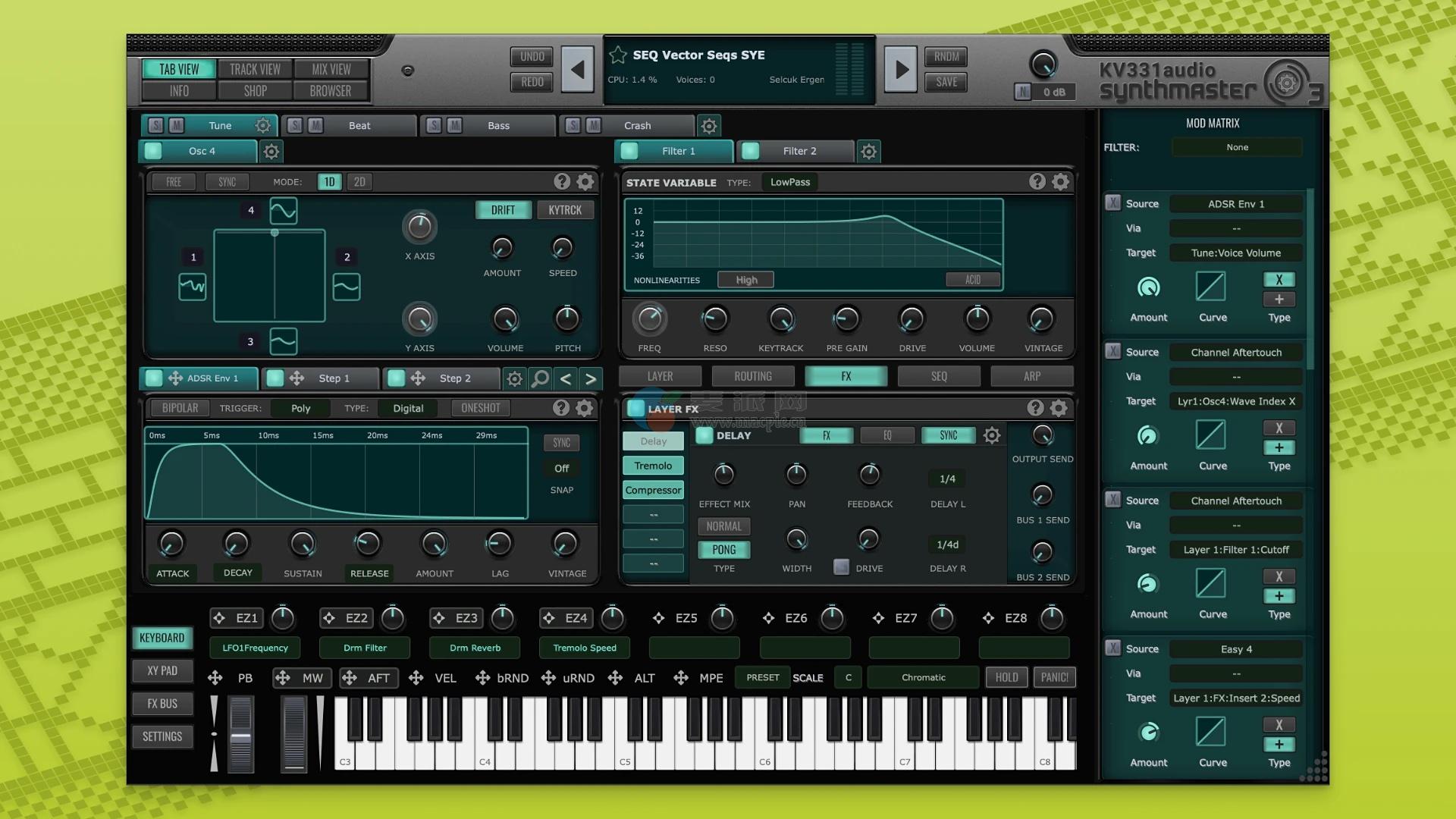Enable the delay Drive checkbox
1456x819 pixels.
[841, 567]
